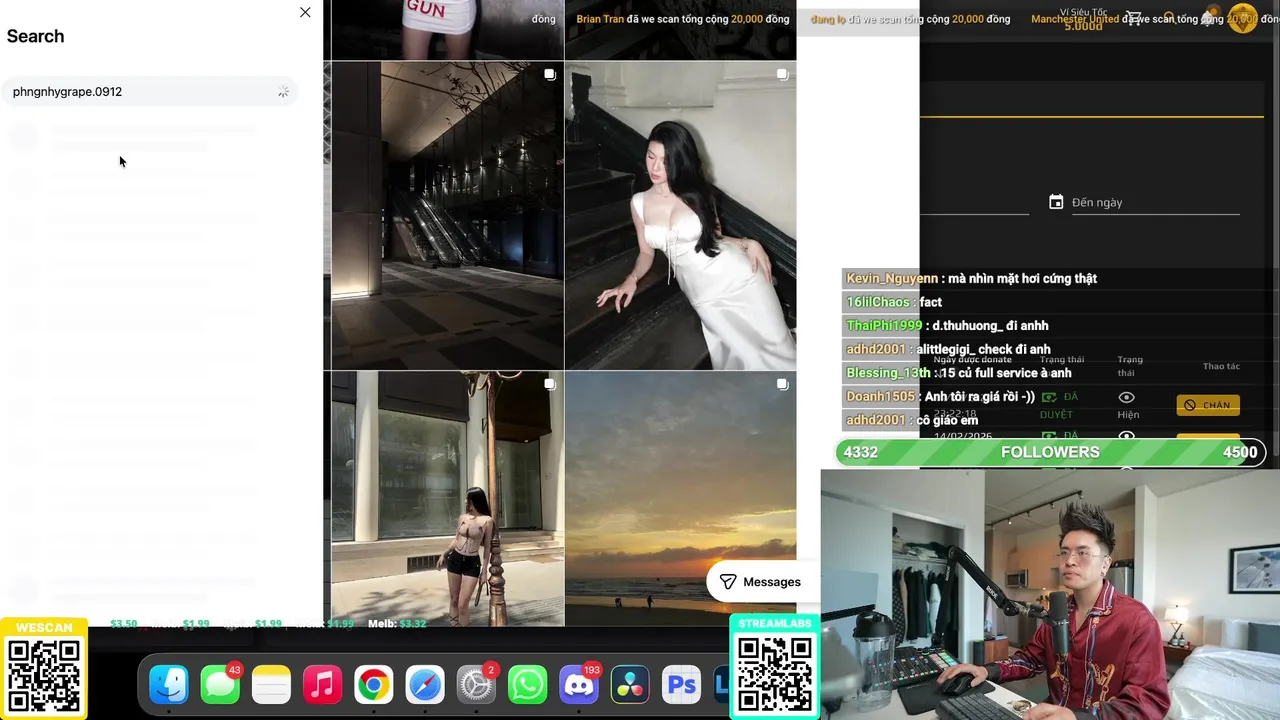The image size is (1280, 720).
Task: Switch to Google Chrome in the Dock
Action: [373, 685]
